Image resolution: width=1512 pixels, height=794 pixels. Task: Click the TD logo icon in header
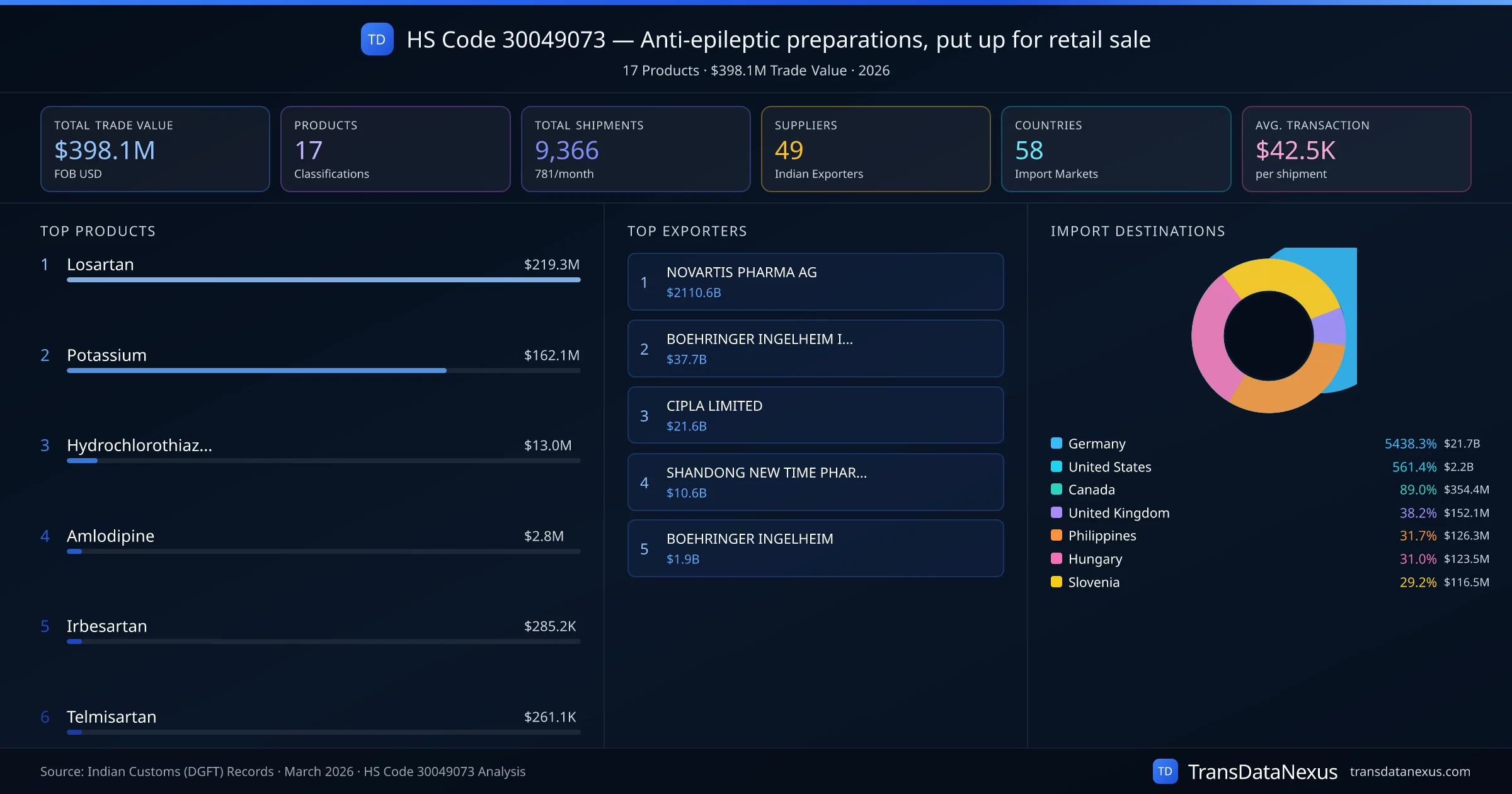(x=377, y=39)
